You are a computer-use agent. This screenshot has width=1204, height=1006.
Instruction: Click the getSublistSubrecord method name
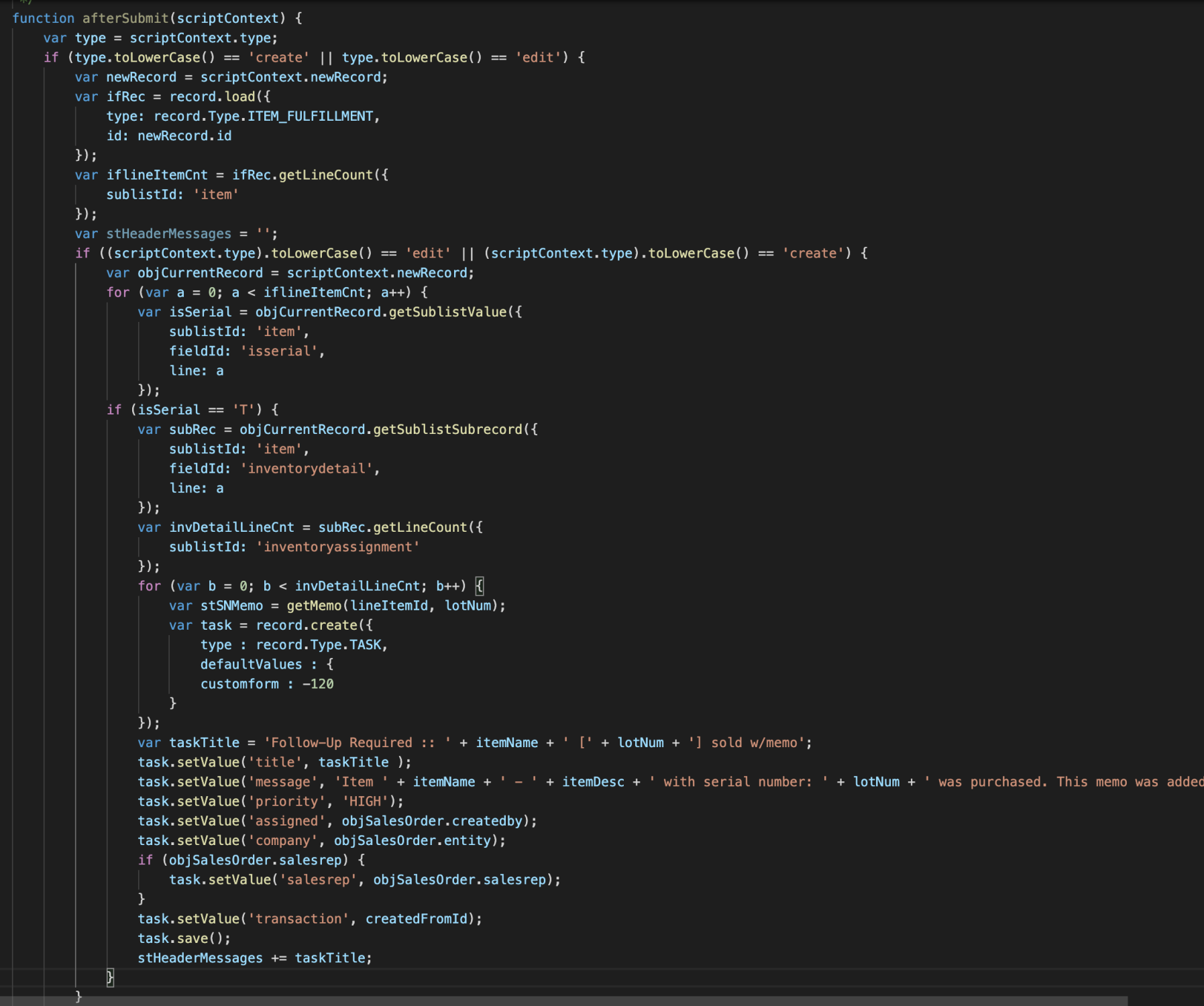click(447, 430)
